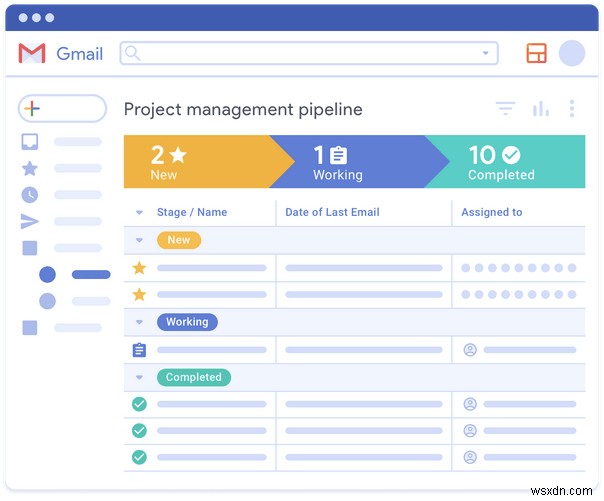Collapse the Completed stage group

pos(139,377)
